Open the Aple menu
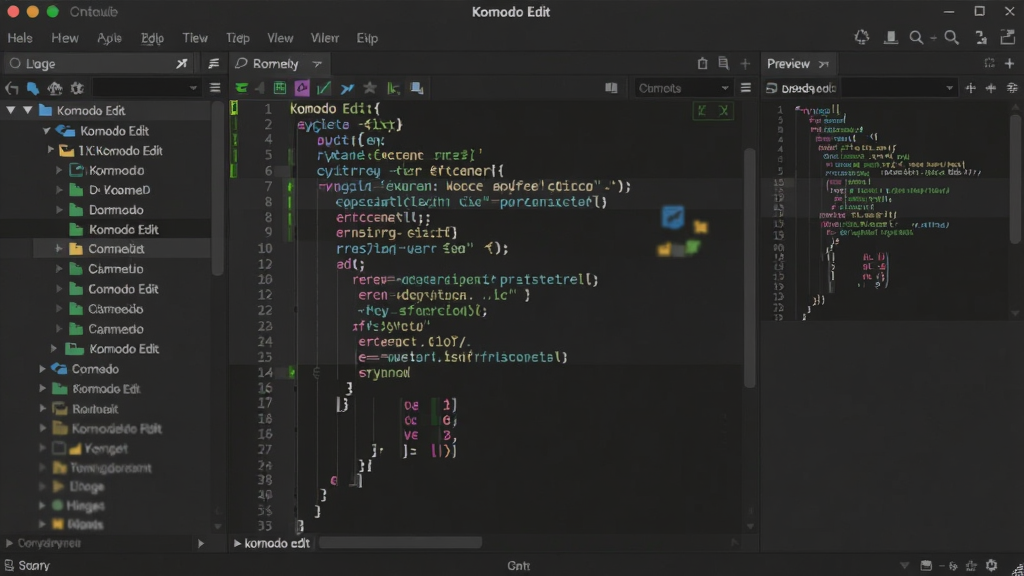Image resolution: width=1024 pixels, height=576 pixels. 109,38
